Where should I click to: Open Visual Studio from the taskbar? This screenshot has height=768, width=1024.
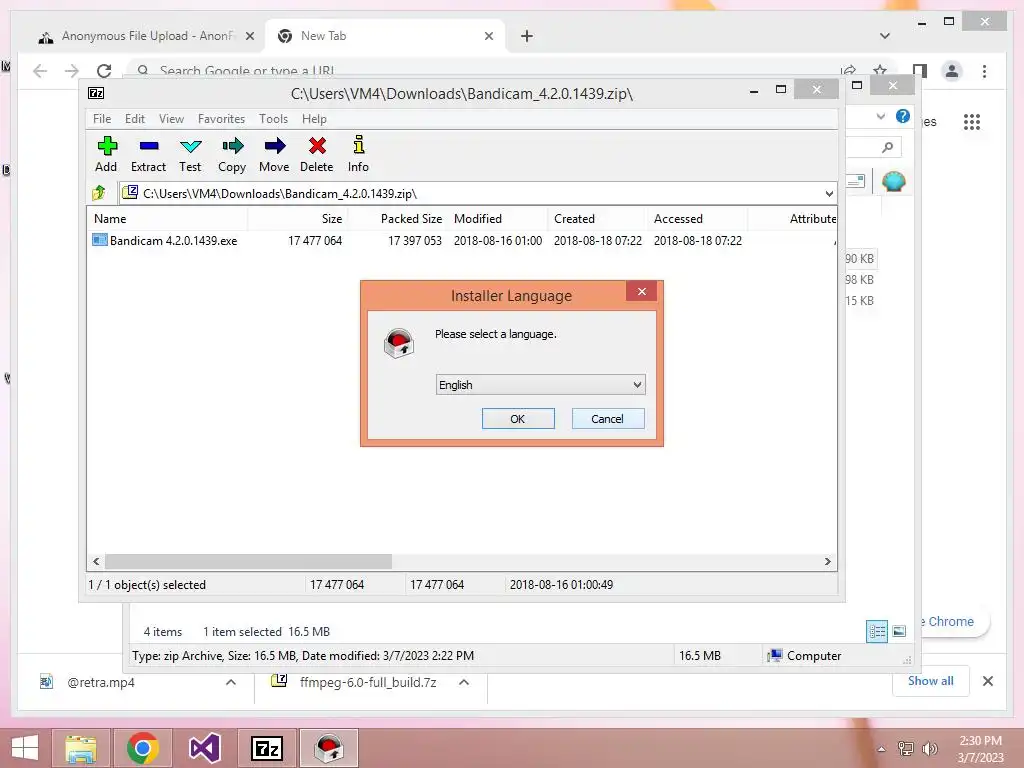(204, 748)
